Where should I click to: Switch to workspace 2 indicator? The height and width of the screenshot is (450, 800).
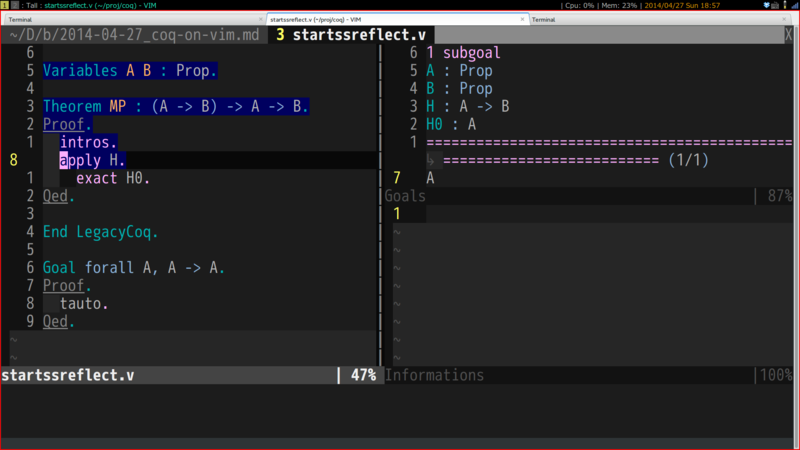(x=15, y=5)
